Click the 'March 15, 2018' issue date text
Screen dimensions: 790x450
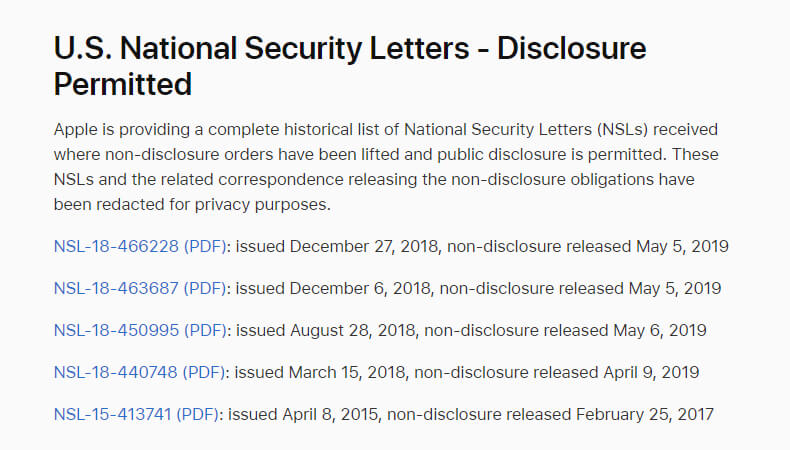coord(347,372)
